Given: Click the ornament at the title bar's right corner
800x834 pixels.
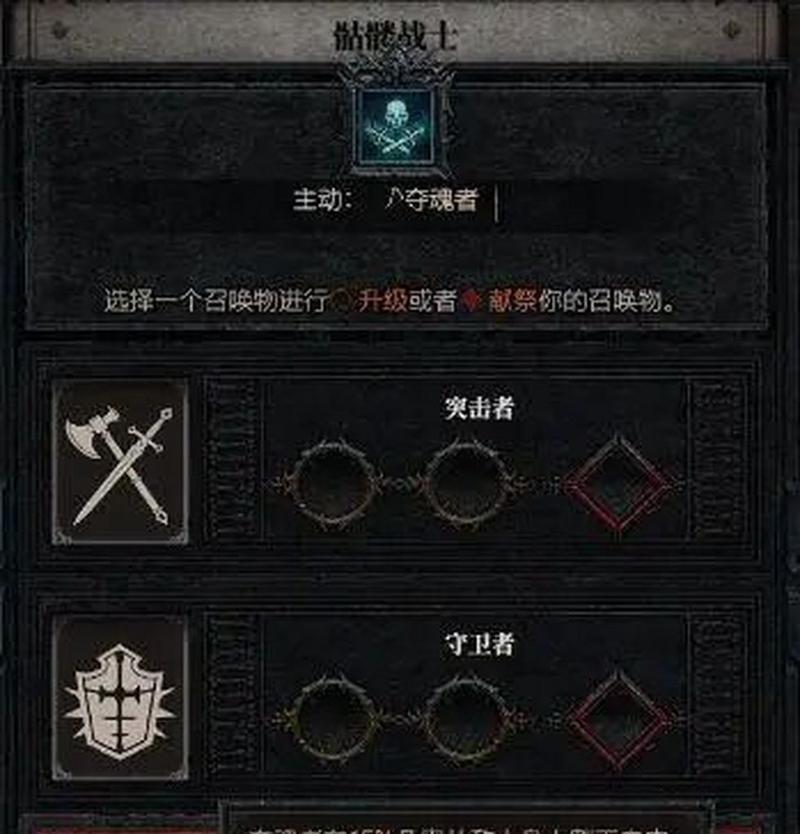Looking at the screenshot, I should point(735,30).
